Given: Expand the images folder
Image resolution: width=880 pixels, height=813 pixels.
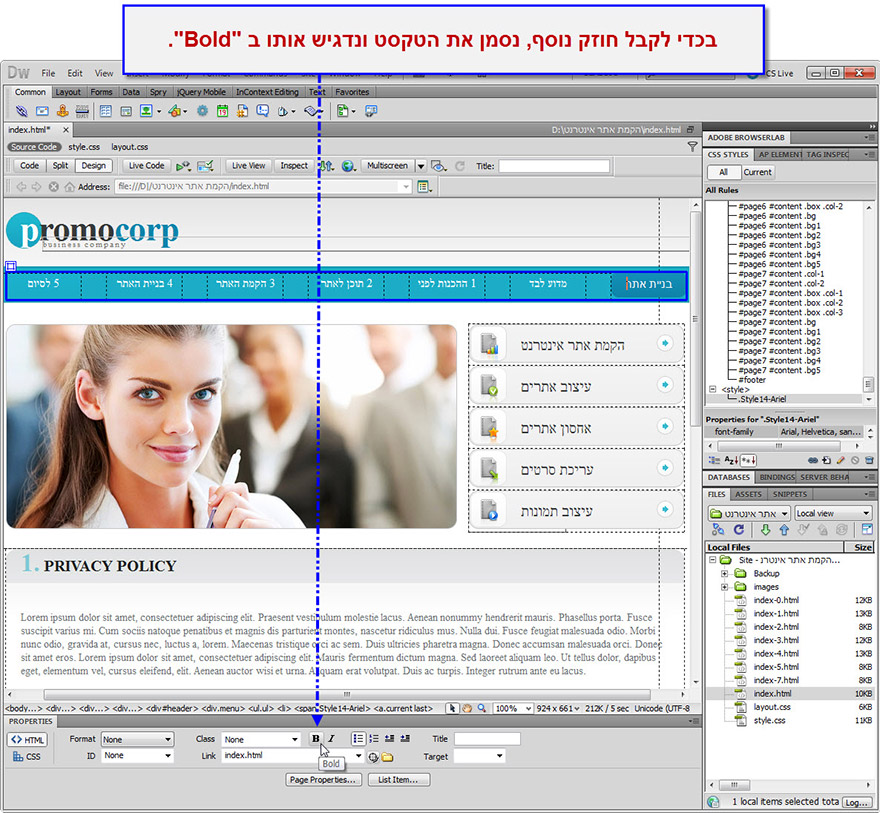Looking at the screenshot, I should [x=725, y=587].
